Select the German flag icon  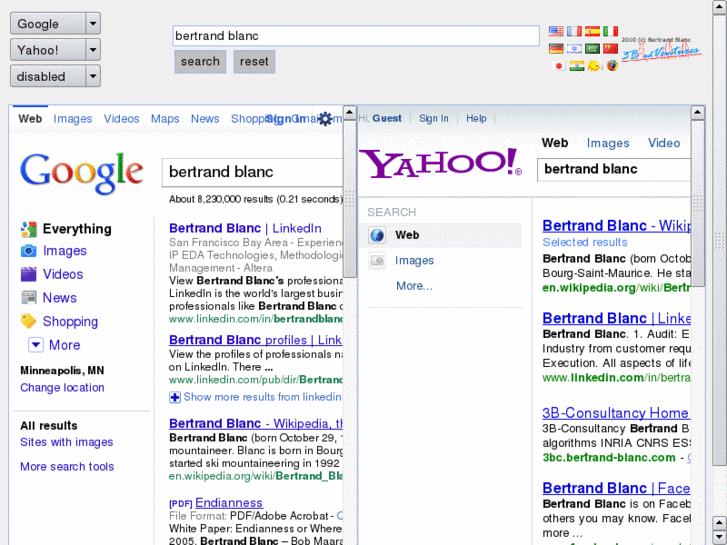(x=556, y=48)
